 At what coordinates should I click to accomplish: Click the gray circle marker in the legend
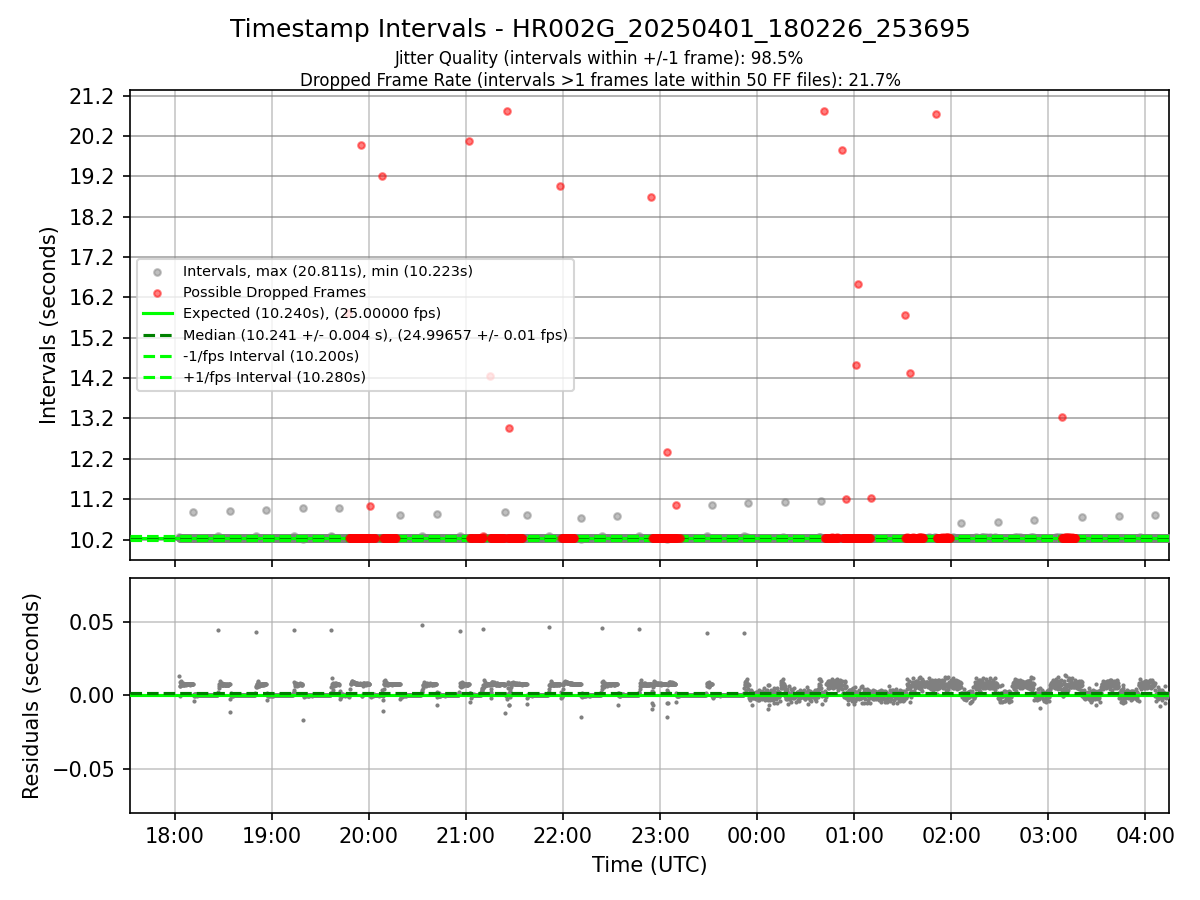click(x=156, y=271)
